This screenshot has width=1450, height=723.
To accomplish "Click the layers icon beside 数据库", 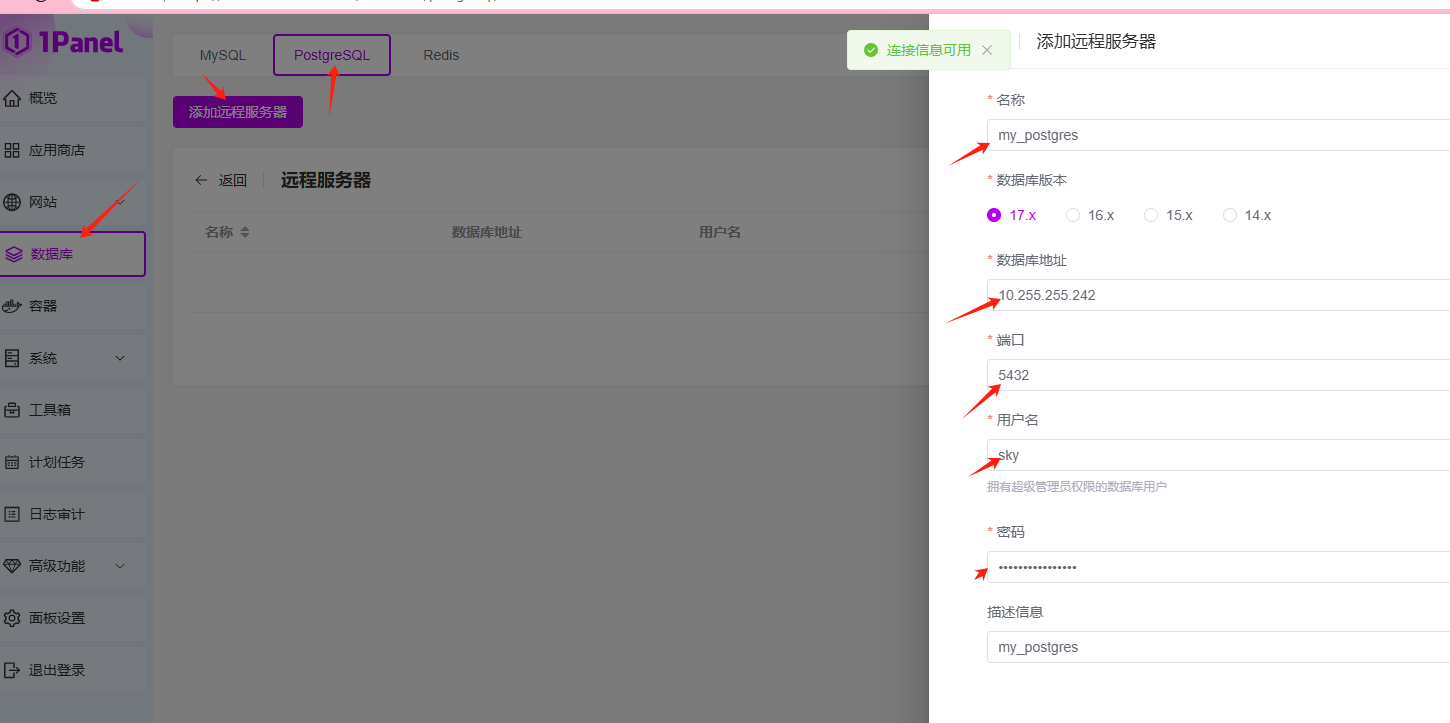I will (x=13, y=254).
